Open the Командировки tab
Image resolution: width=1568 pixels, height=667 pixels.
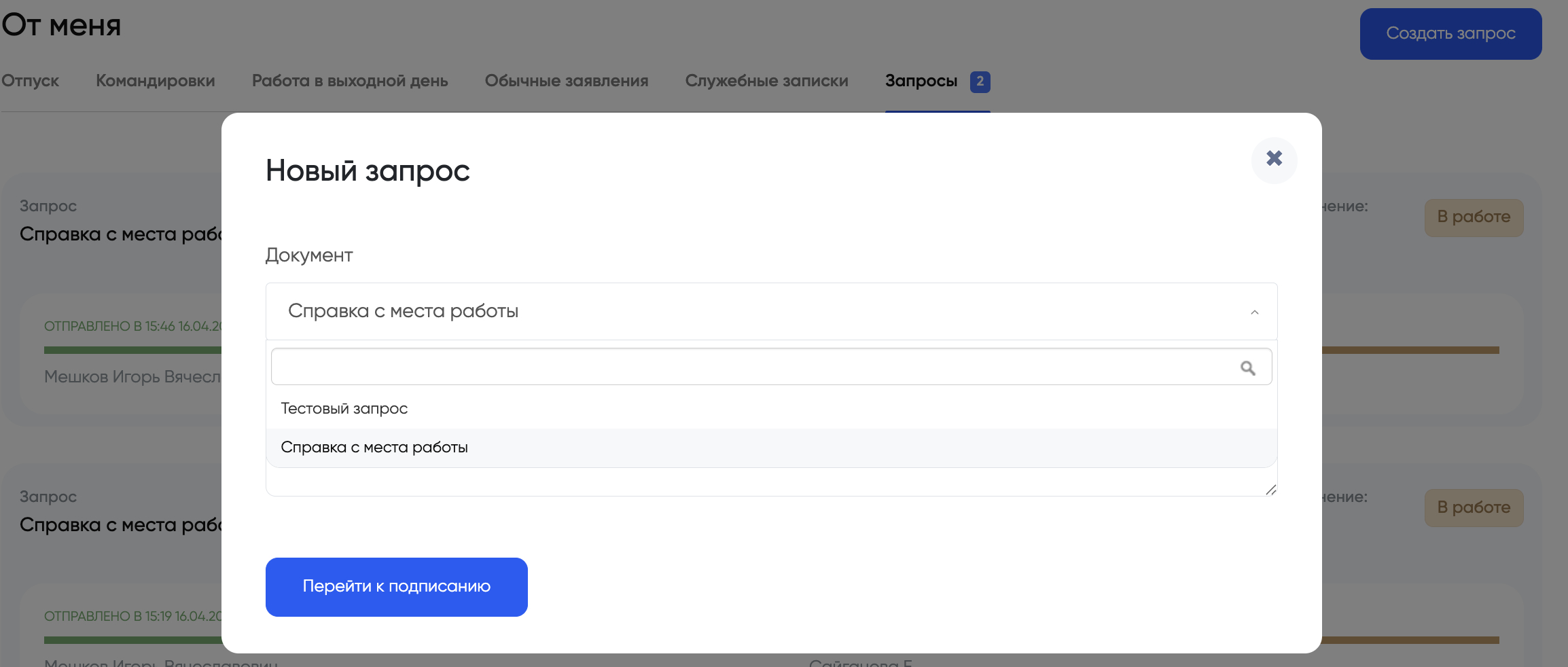tap(155, 81)
